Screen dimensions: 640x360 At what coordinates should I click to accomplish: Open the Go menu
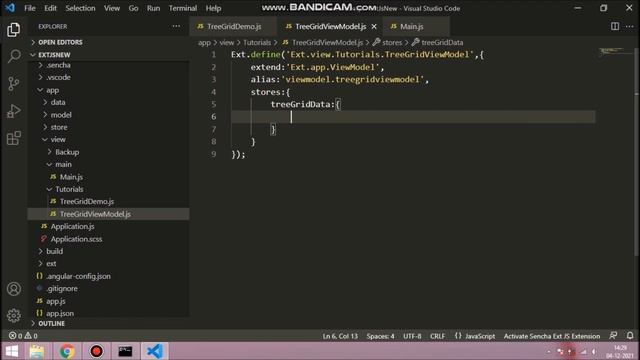(133, 8)
